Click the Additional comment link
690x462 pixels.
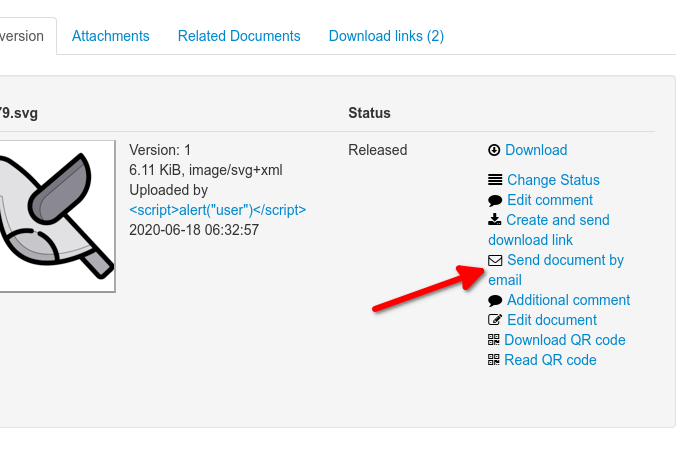pyautogui.click(x=568, y=300)
